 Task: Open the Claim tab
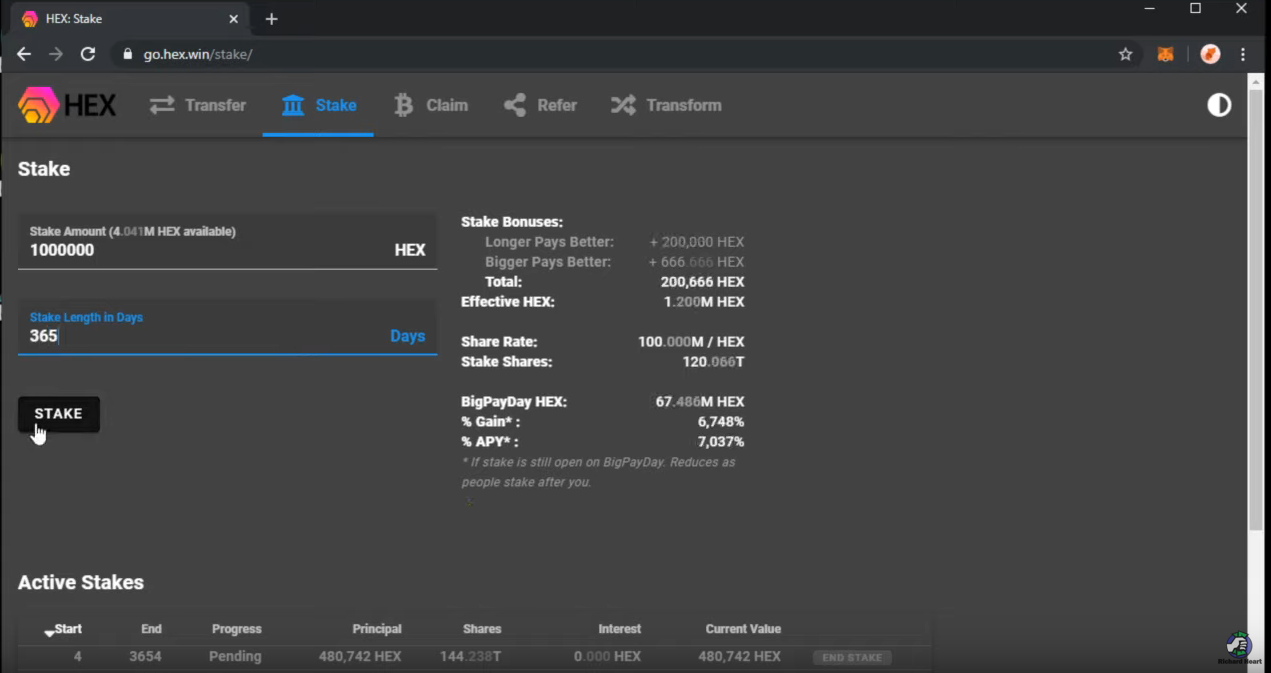click(431, 105)
